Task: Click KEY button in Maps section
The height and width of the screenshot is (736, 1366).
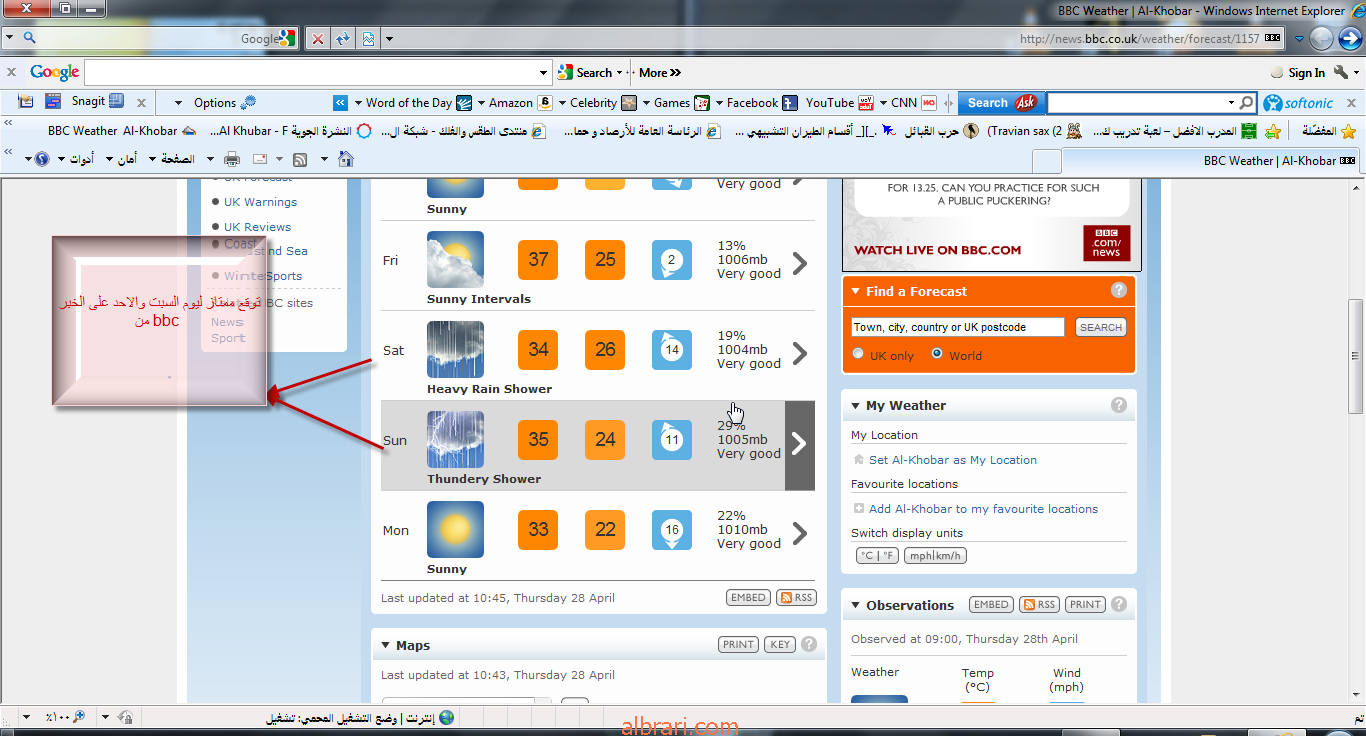Action: coord(780,645)
